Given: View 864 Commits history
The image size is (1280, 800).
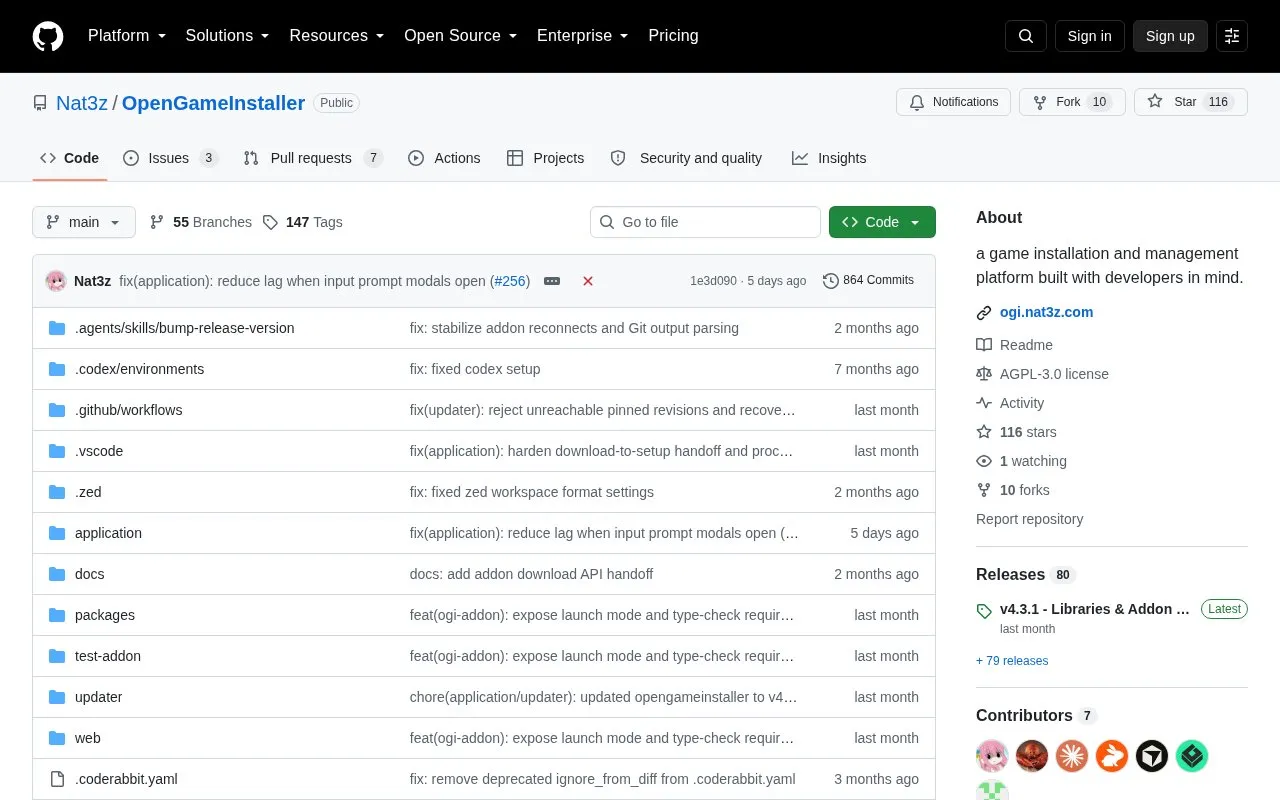Looking at the screenshot, I should tap(868, 280).
